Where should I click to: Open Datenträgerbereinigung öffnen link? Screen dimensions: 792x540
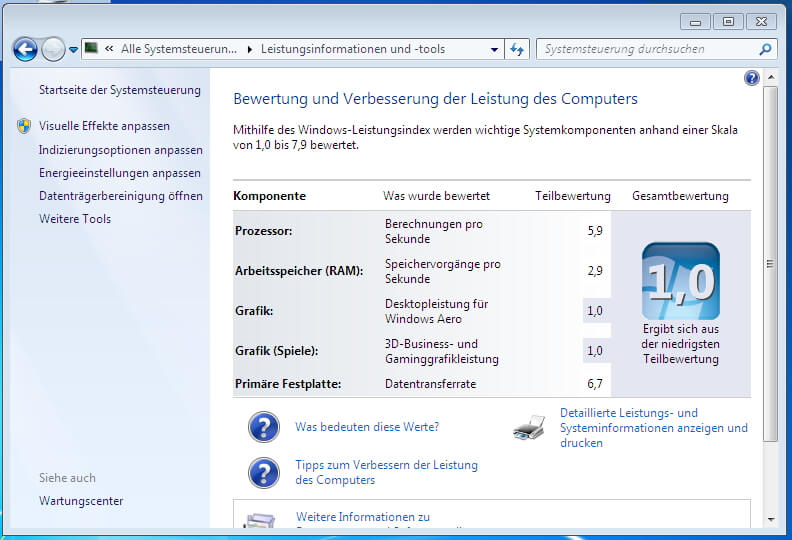[121, 195]
